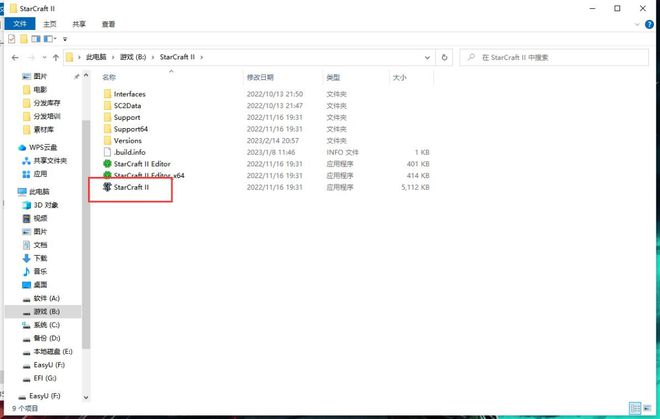Image resolution: width=660 pixels, height=419 pixels.
Task: Refresh the current folder view
Action: point(444,57)
